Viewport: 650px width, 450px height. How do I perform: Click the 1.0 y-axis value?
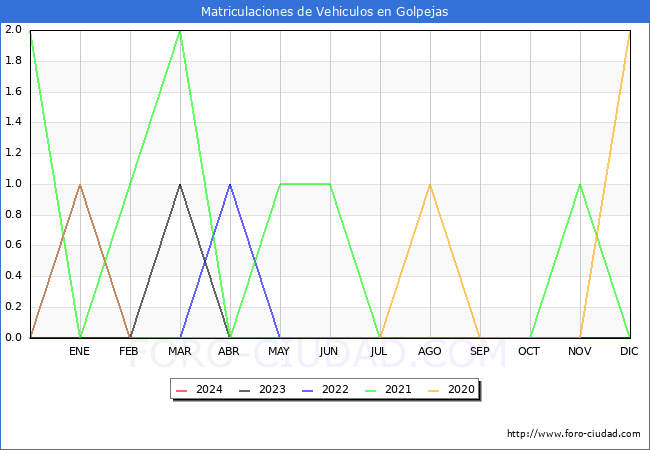[13, 184]
